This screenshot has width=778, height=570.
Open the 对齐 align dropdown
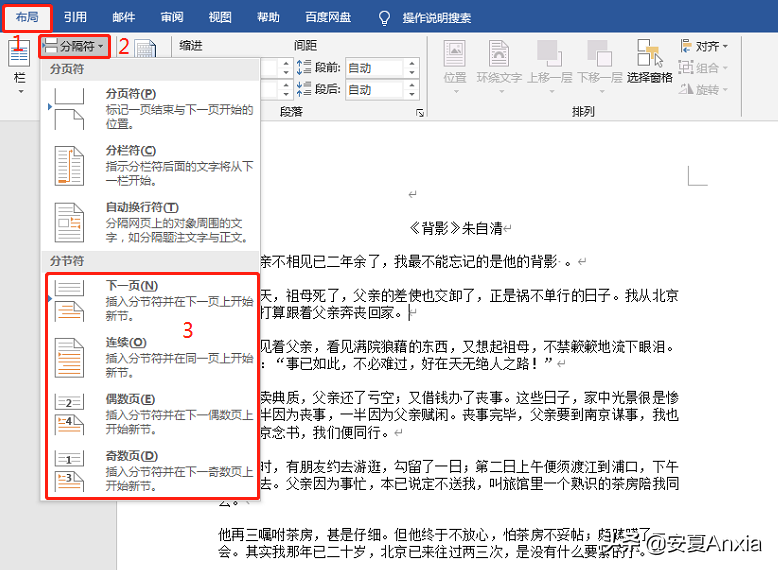[x=704, y=46]
